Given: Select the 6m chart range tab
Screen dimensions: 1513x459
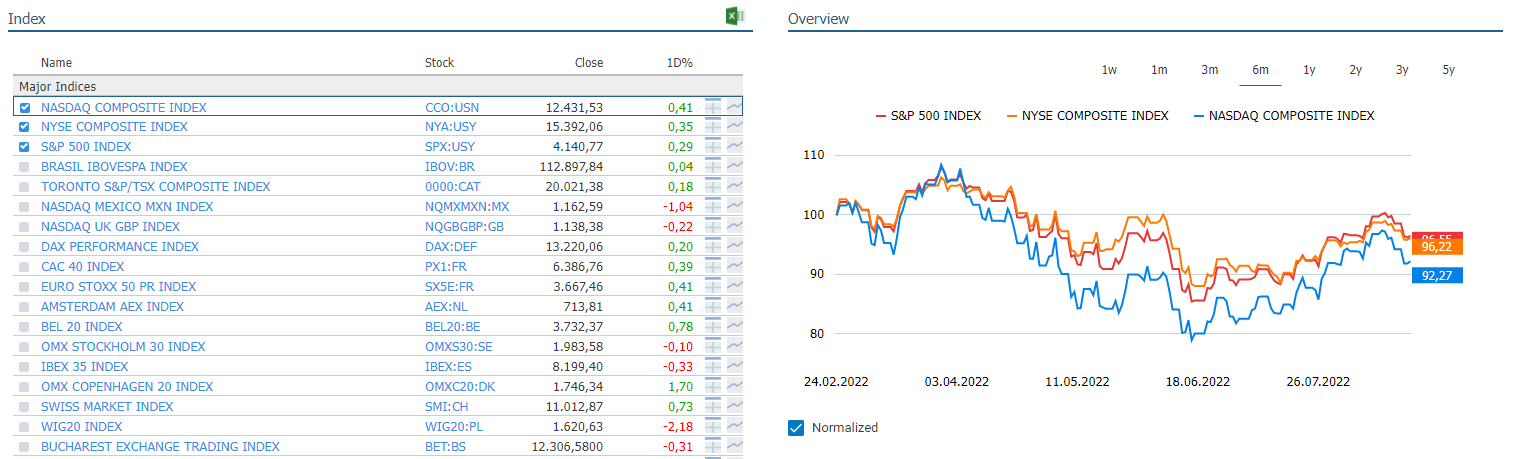Looking at the screenshot, I should (1260, 70).
